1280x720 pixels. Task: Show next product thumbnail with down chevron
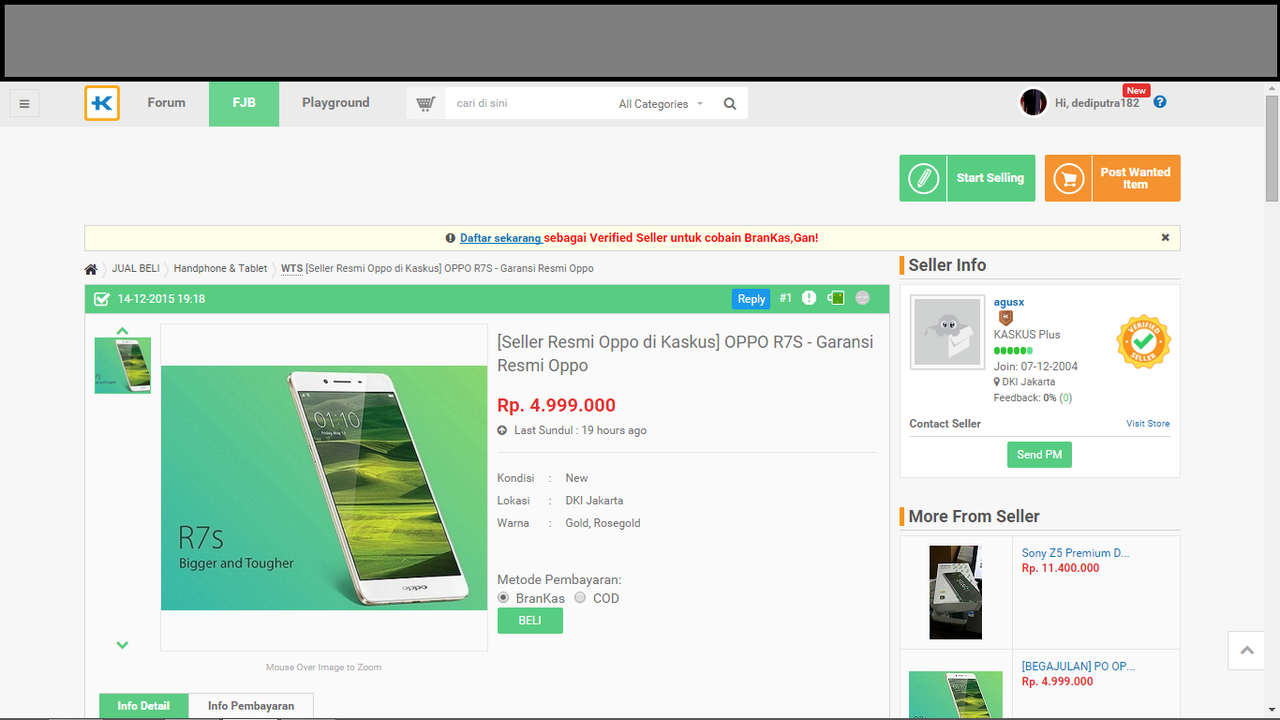click(122, 645)
